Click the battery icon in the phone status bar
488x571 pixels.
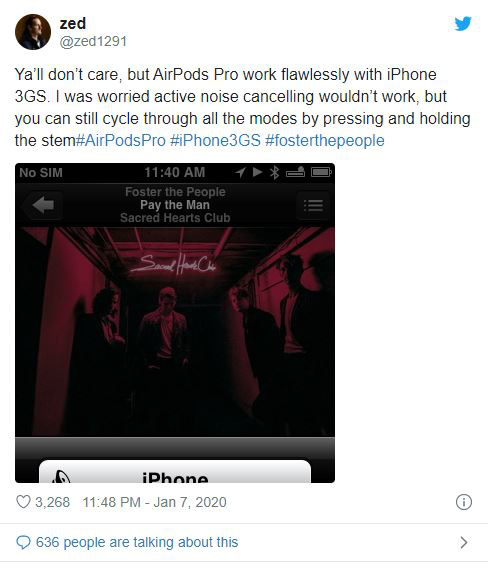click(322, 172)
